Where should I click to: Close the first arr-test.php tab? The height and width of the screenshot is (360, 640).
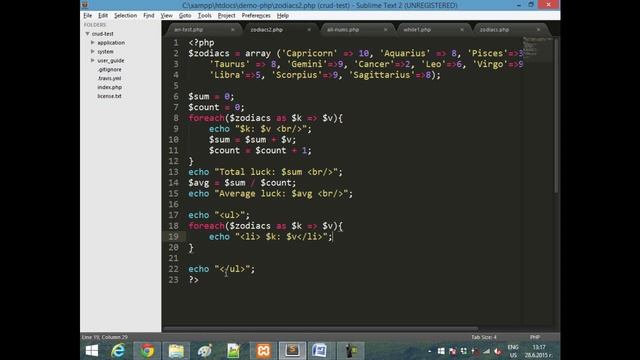pyautogui.click(x=233, y=30)
